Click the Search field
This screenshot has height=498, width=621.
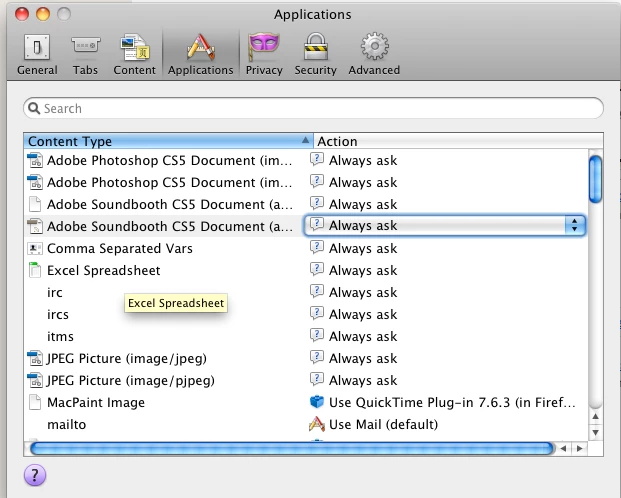(313, 108)
